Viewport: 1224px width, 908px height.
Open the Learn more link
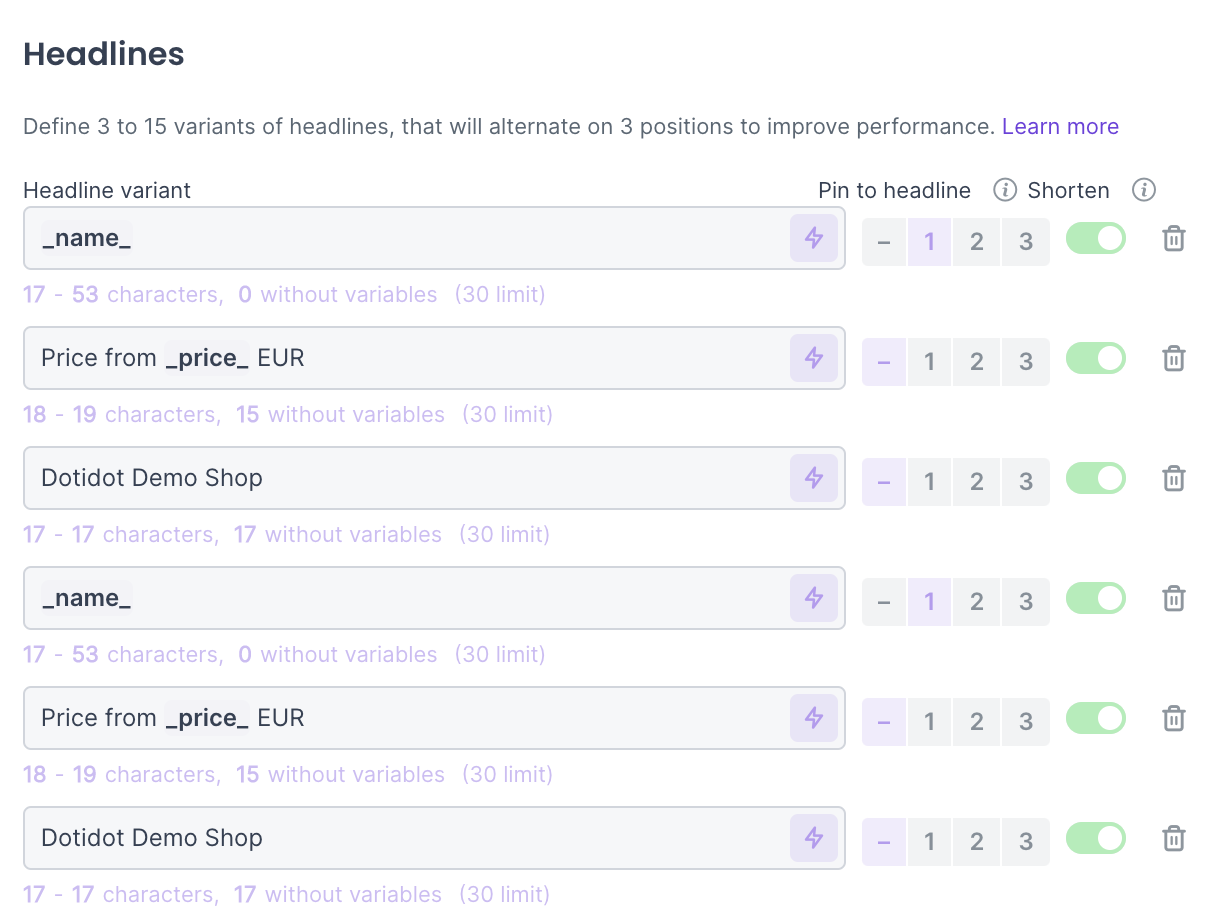pyautogui.click(x=1060, y=127)
